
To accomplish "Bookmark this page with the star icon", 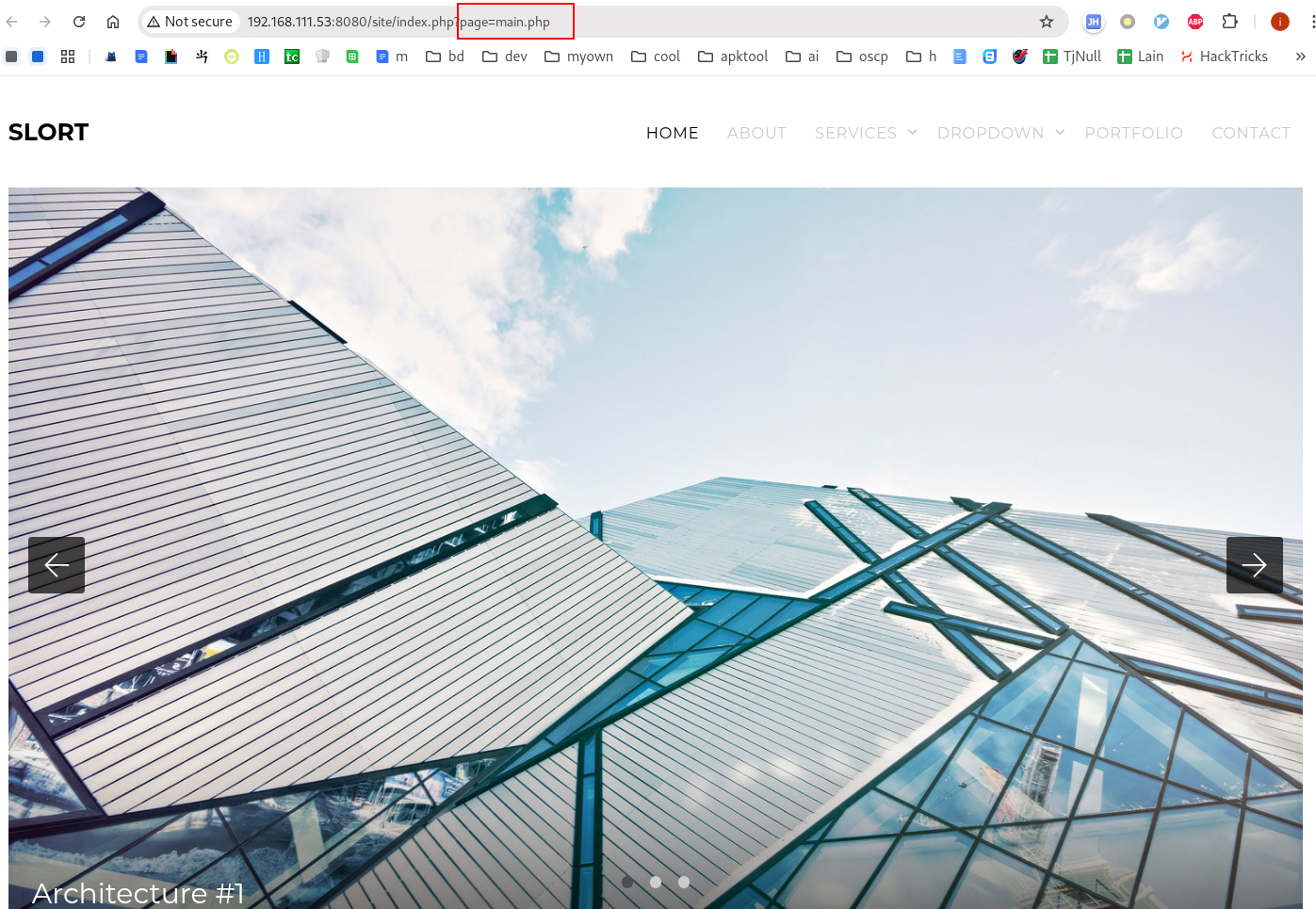I will [x=1046, y=22].
